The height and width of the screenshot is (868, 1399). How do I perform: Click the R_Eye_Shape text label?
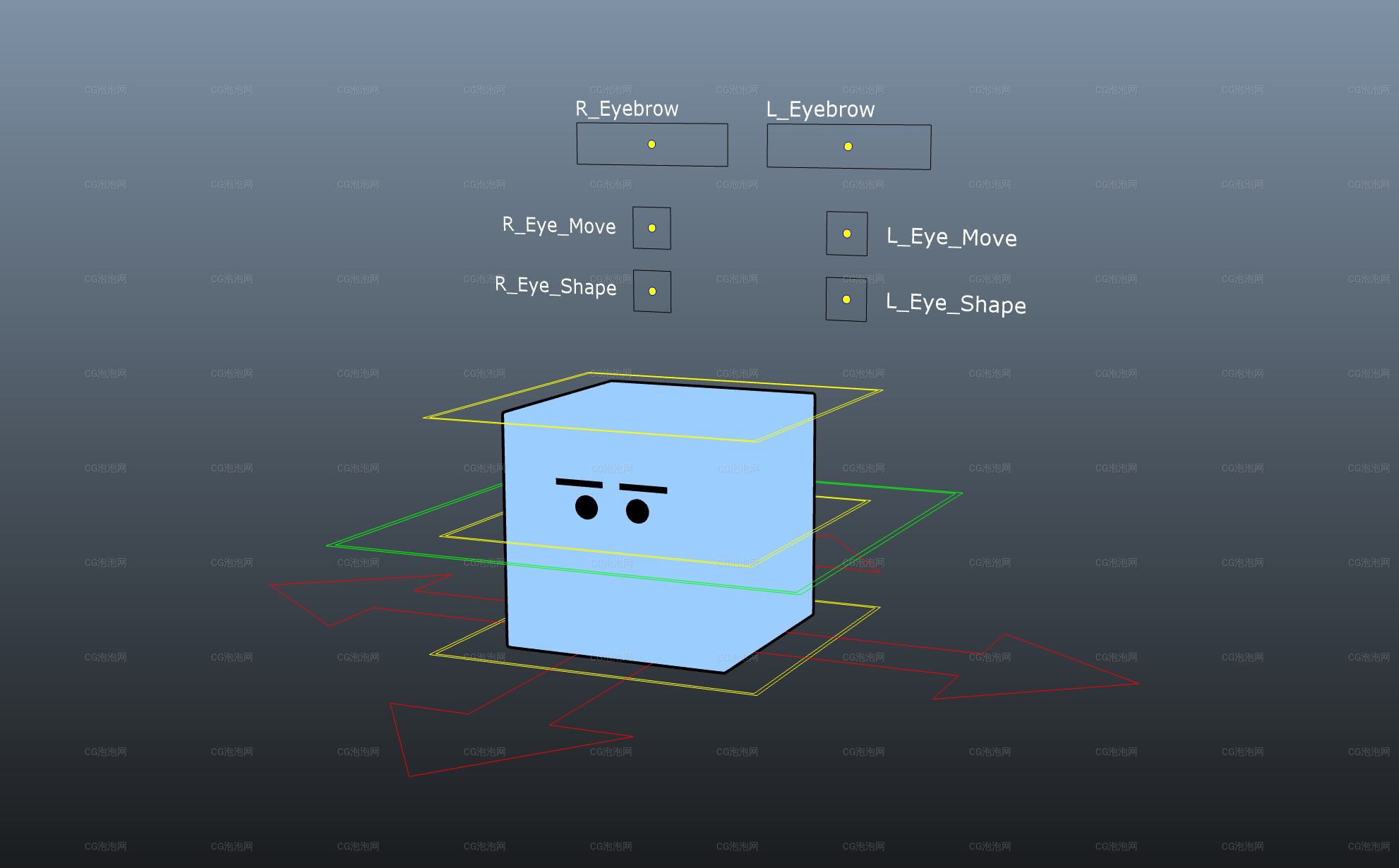[x=556, y=286]
